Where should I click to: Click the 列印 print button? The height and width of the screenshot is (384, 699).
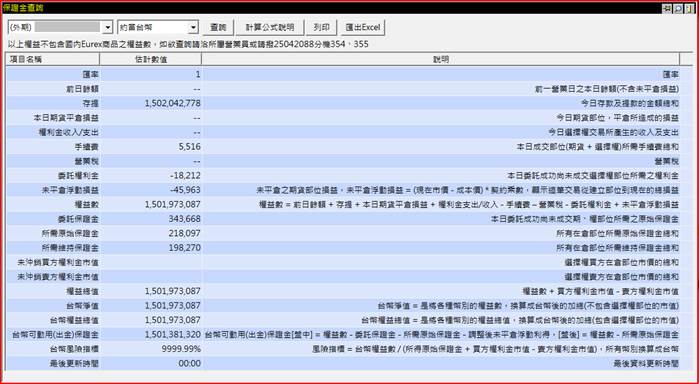(321, 28)
